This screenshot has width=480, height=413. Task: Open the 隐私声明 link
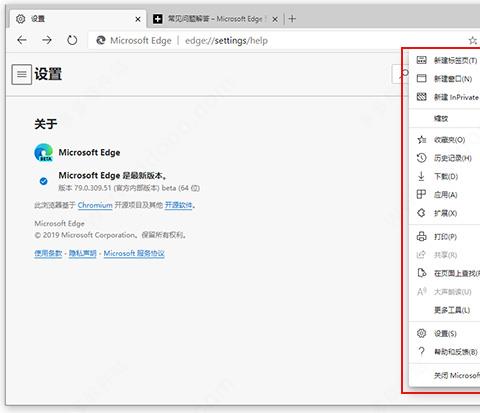[83, 253]
